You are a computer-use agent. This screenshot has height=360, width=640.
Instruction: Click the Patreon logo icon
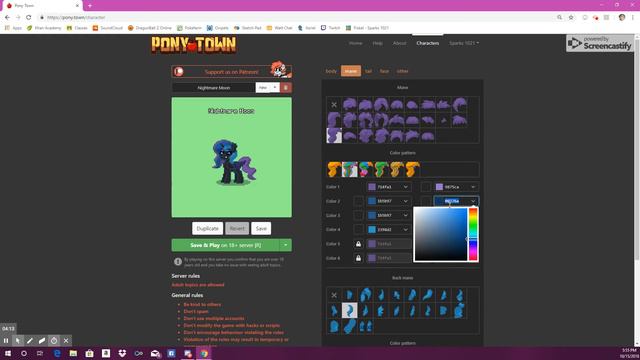[x=179, y=71]
